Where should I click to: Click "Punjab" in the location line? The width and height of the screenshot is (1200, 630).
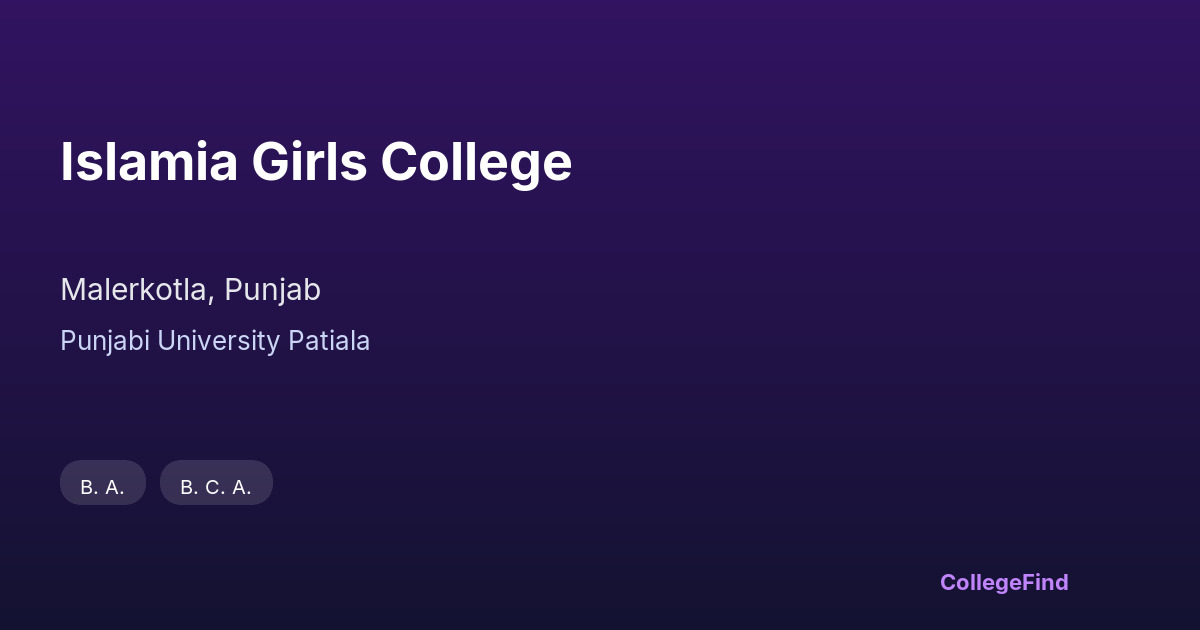[x=272, y=290]
